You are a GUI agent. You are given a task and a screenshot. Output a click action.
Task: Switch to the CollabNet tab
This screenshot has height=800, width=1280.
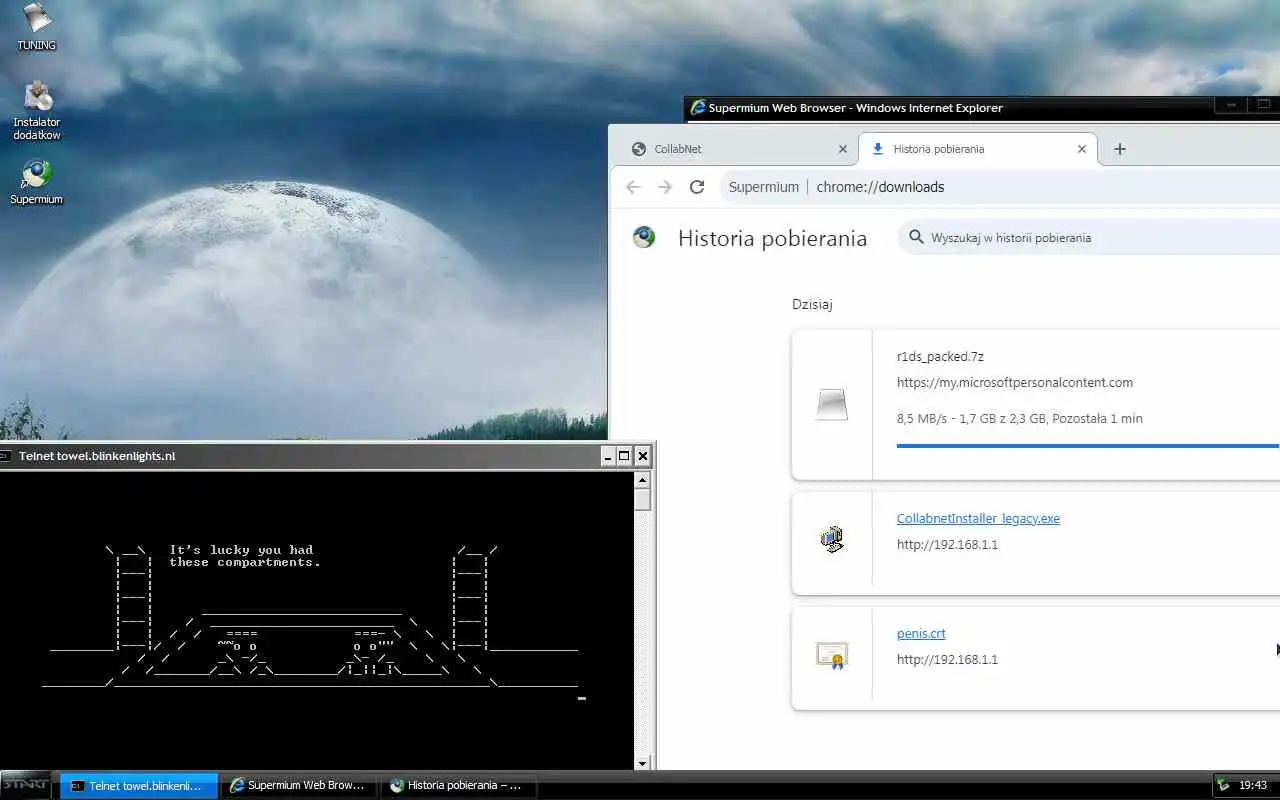(x=738, y=149)
